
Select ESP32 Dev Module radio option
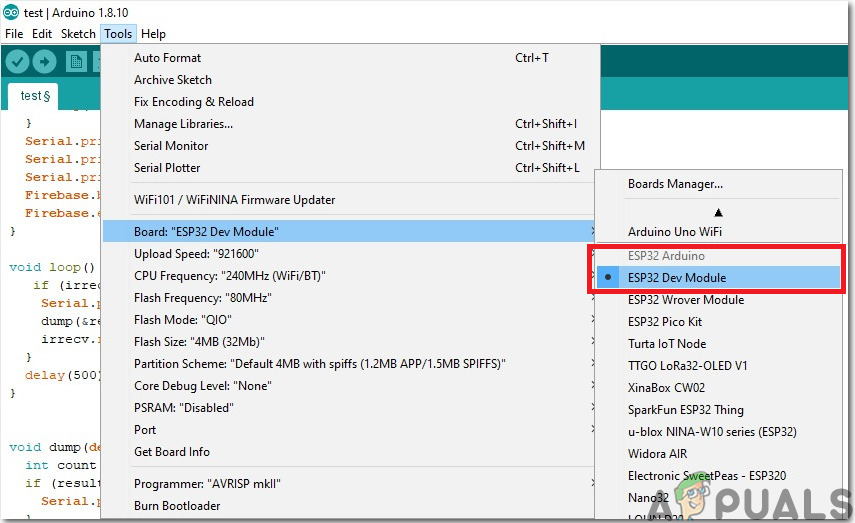(718, 278)
